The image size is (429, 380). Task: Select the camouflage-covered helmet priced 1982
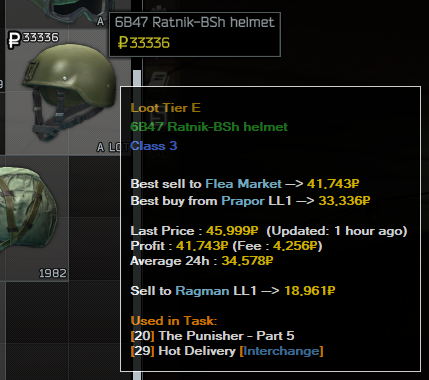34,218
